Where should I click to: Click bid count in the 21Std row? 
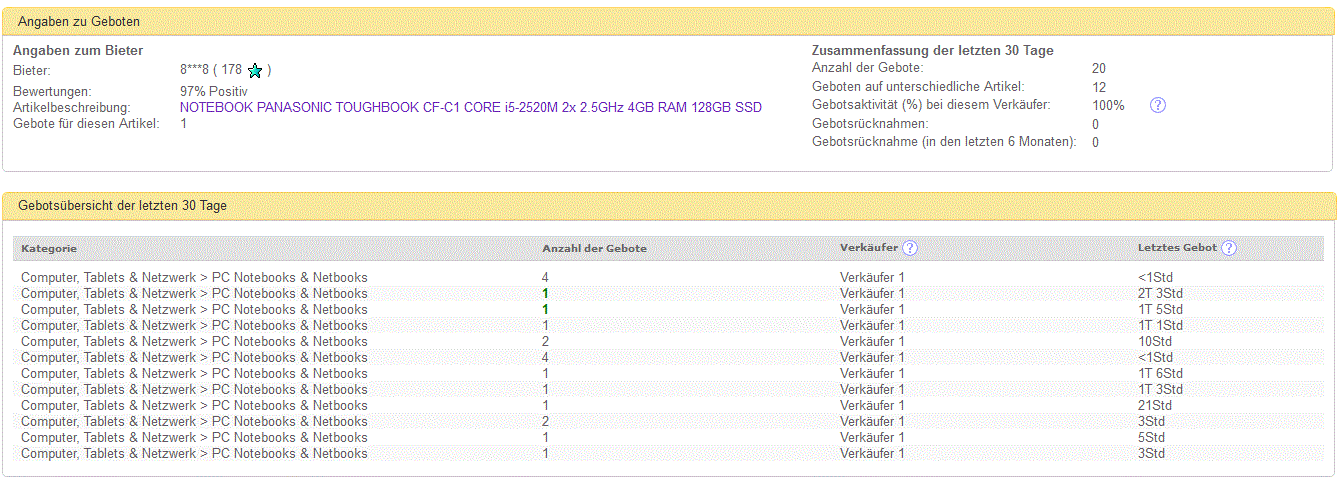coord(545,405)
